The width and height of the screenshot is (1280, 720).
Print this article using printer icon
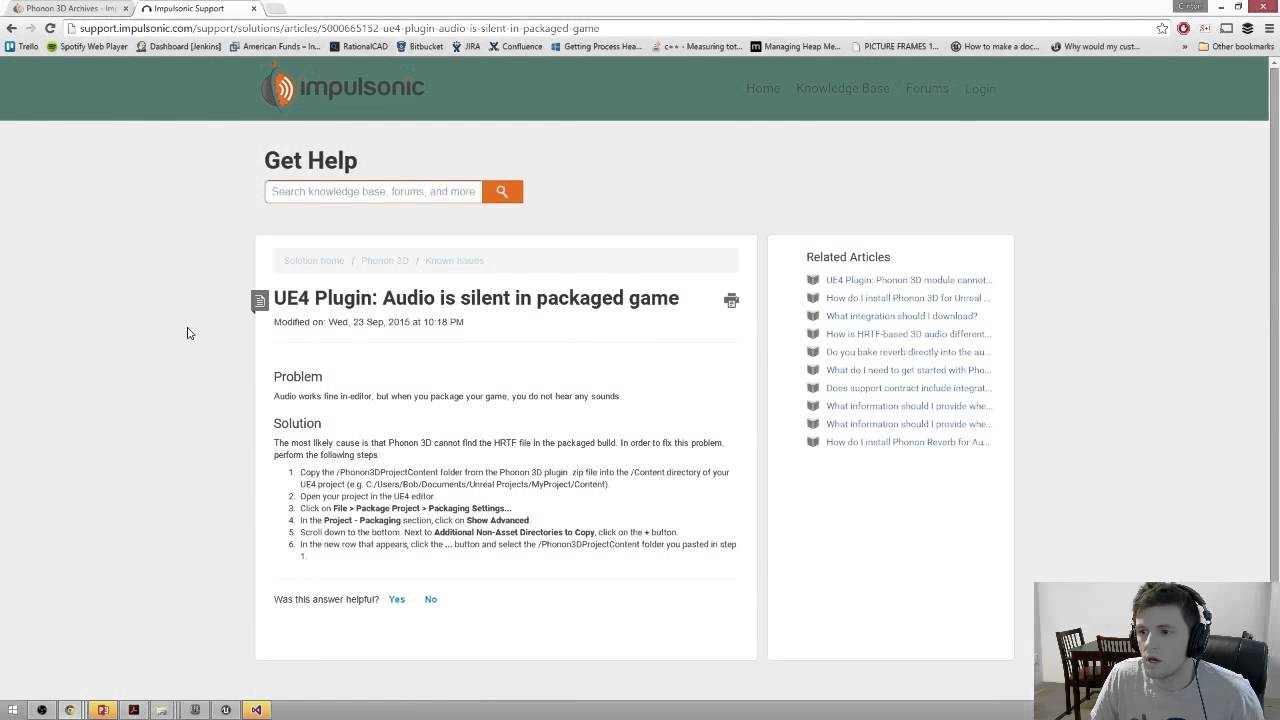click(731, 300)
